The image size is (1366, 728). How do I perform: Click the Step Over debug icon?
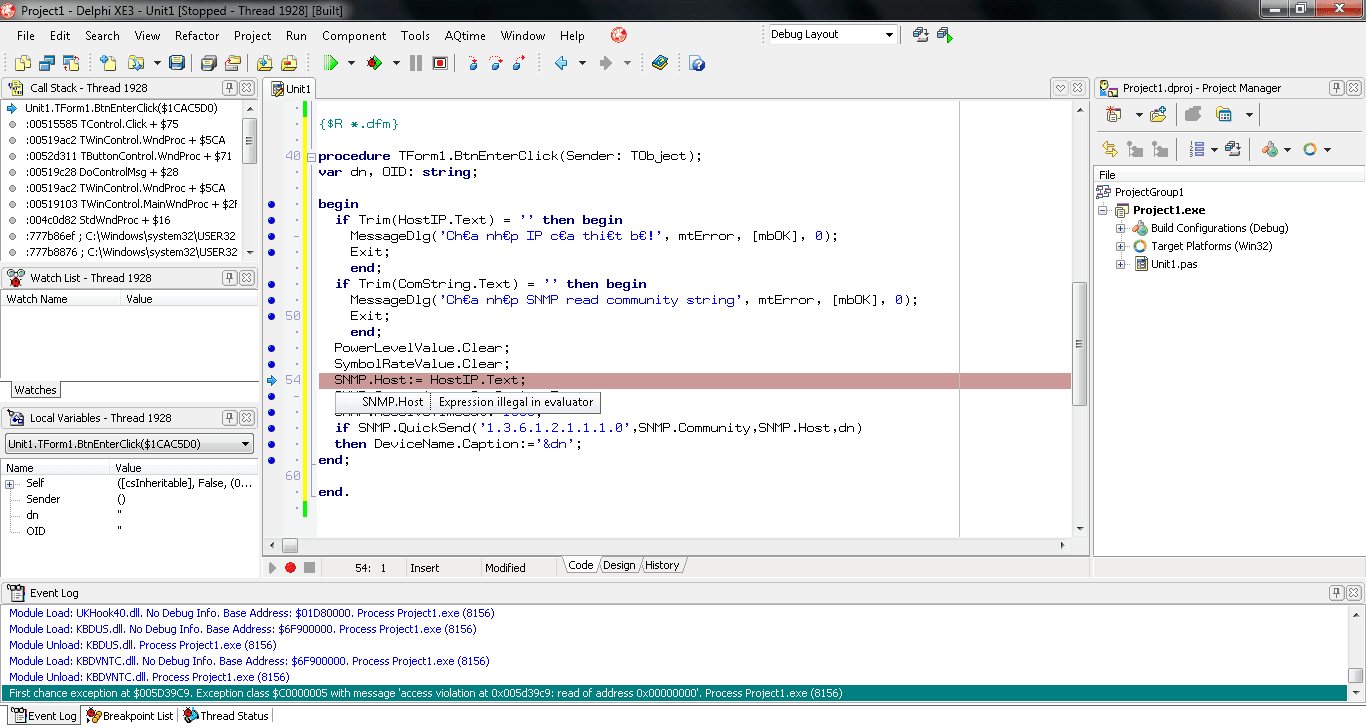(x=497, y=63)
